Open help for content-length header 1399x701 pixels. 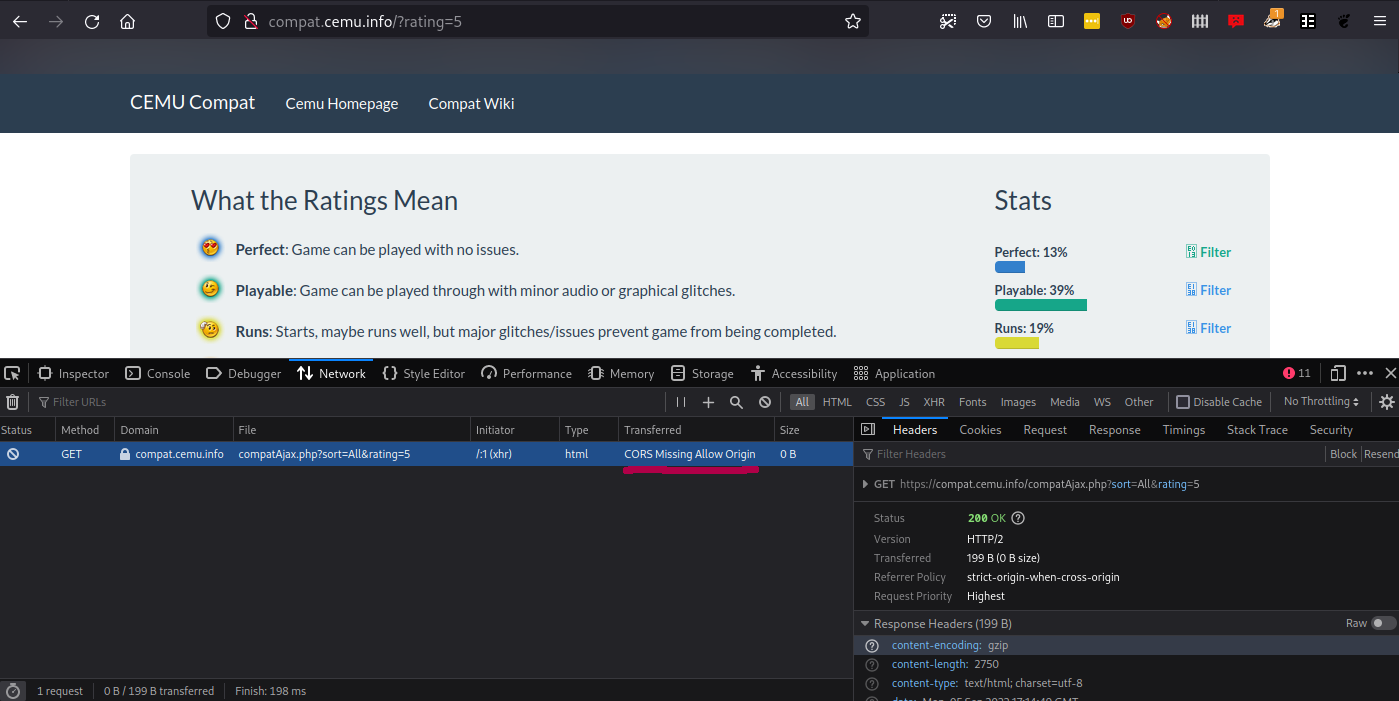[872, 664]
